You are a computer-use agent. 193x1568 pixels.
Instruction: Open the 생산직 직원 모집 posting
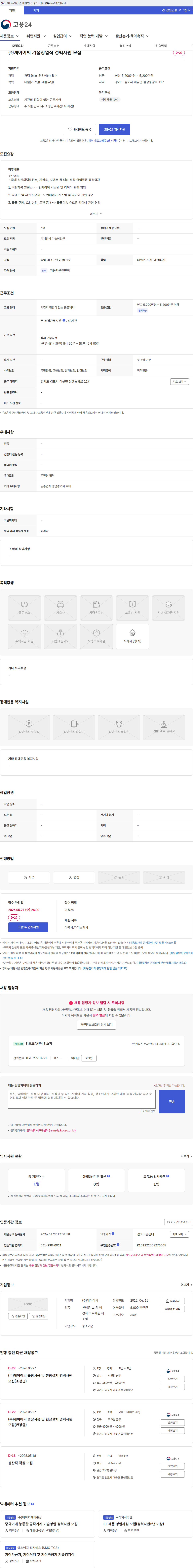(21, 1463)
